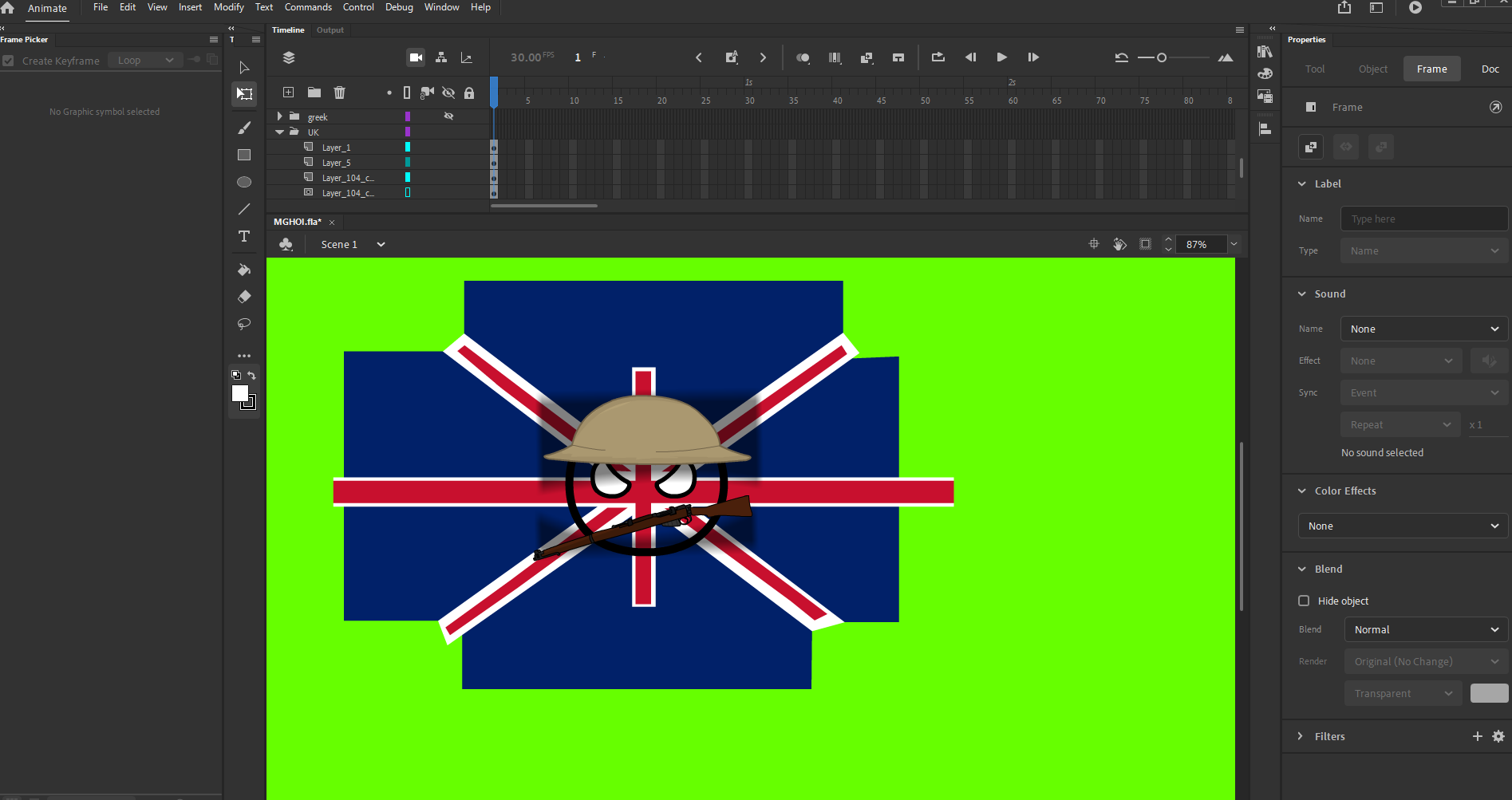Activate the Lasso tool

[244, 324]
